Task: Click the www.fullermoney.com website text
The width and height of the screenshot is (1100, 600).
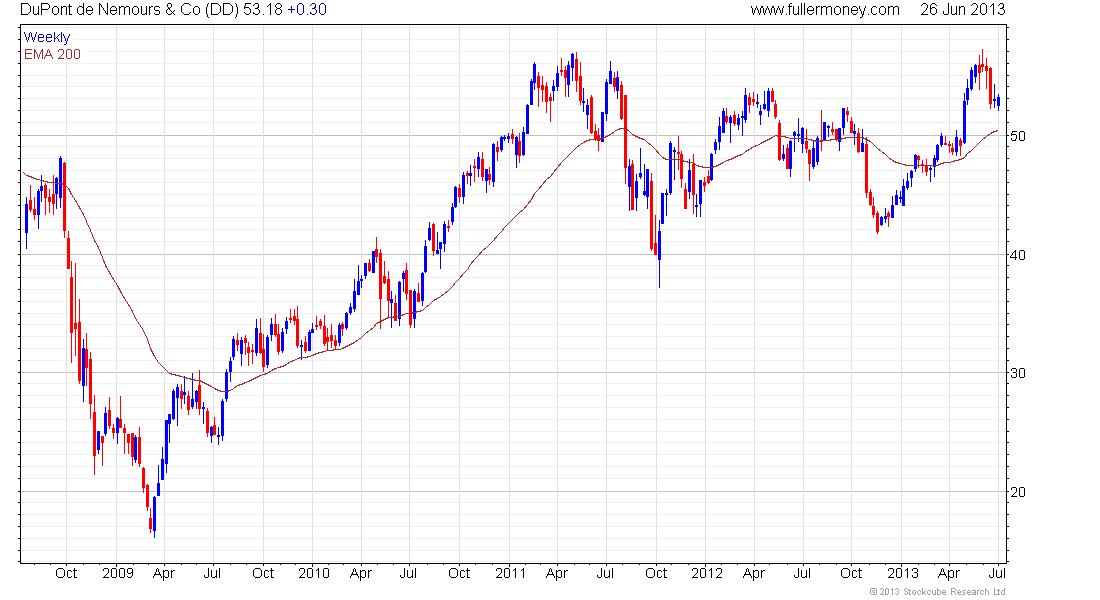Action: coord(824,10)
